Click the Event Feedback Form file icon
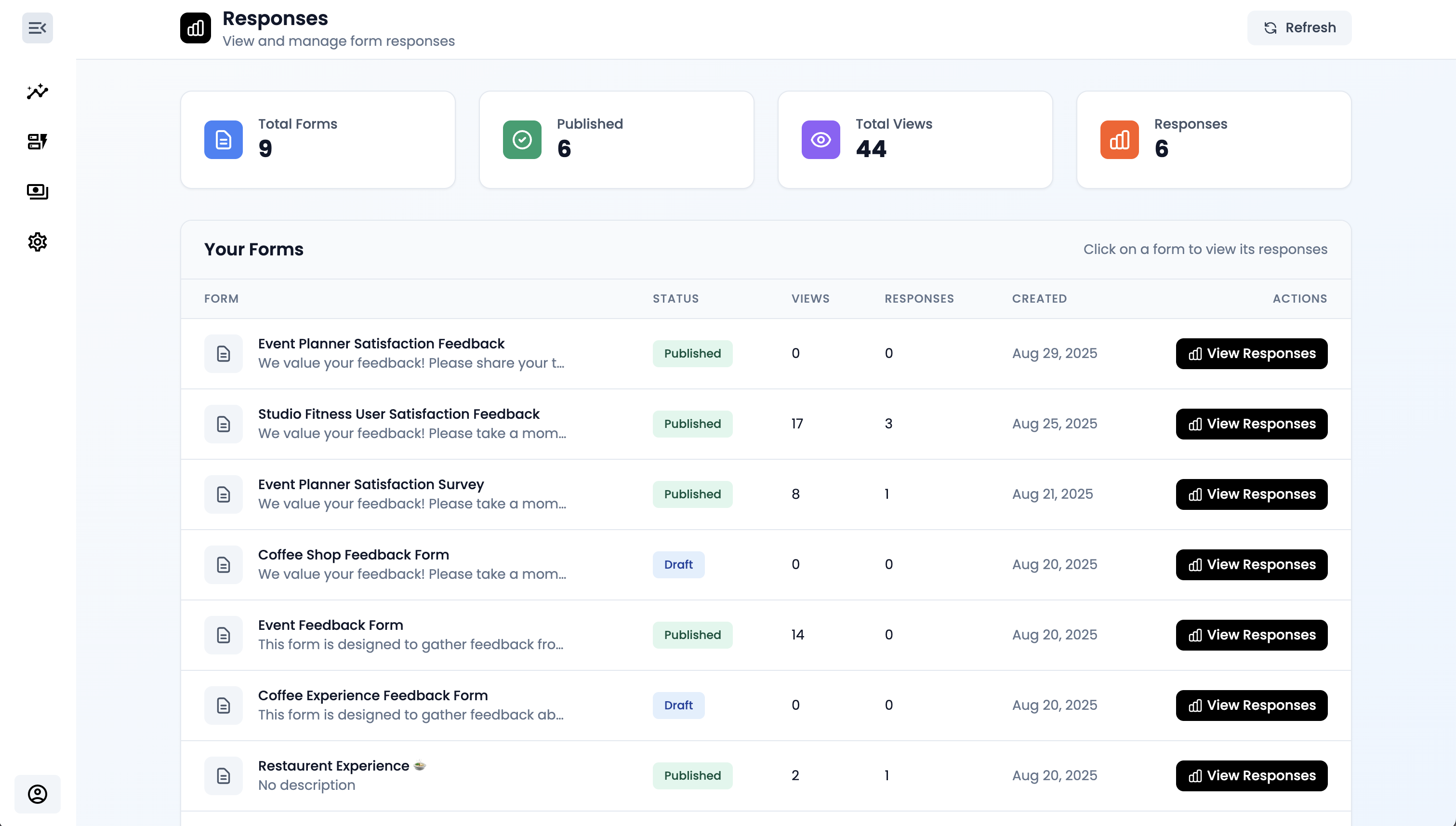The width and height of the screenshot is (1456, 826). 224,635
